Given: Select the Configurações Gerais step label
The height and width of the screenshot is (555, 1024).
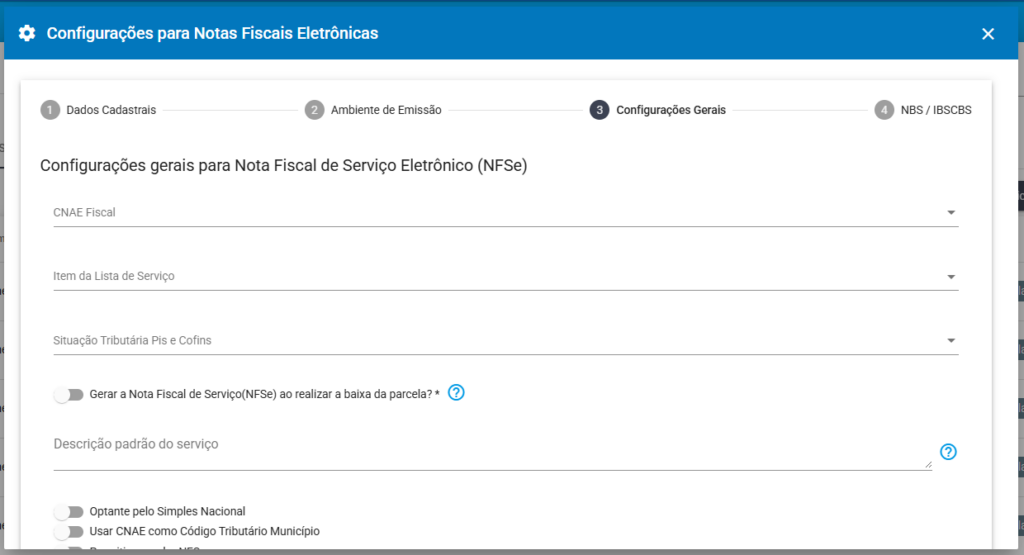Looking at the screenshot, I should pos(671,110).
